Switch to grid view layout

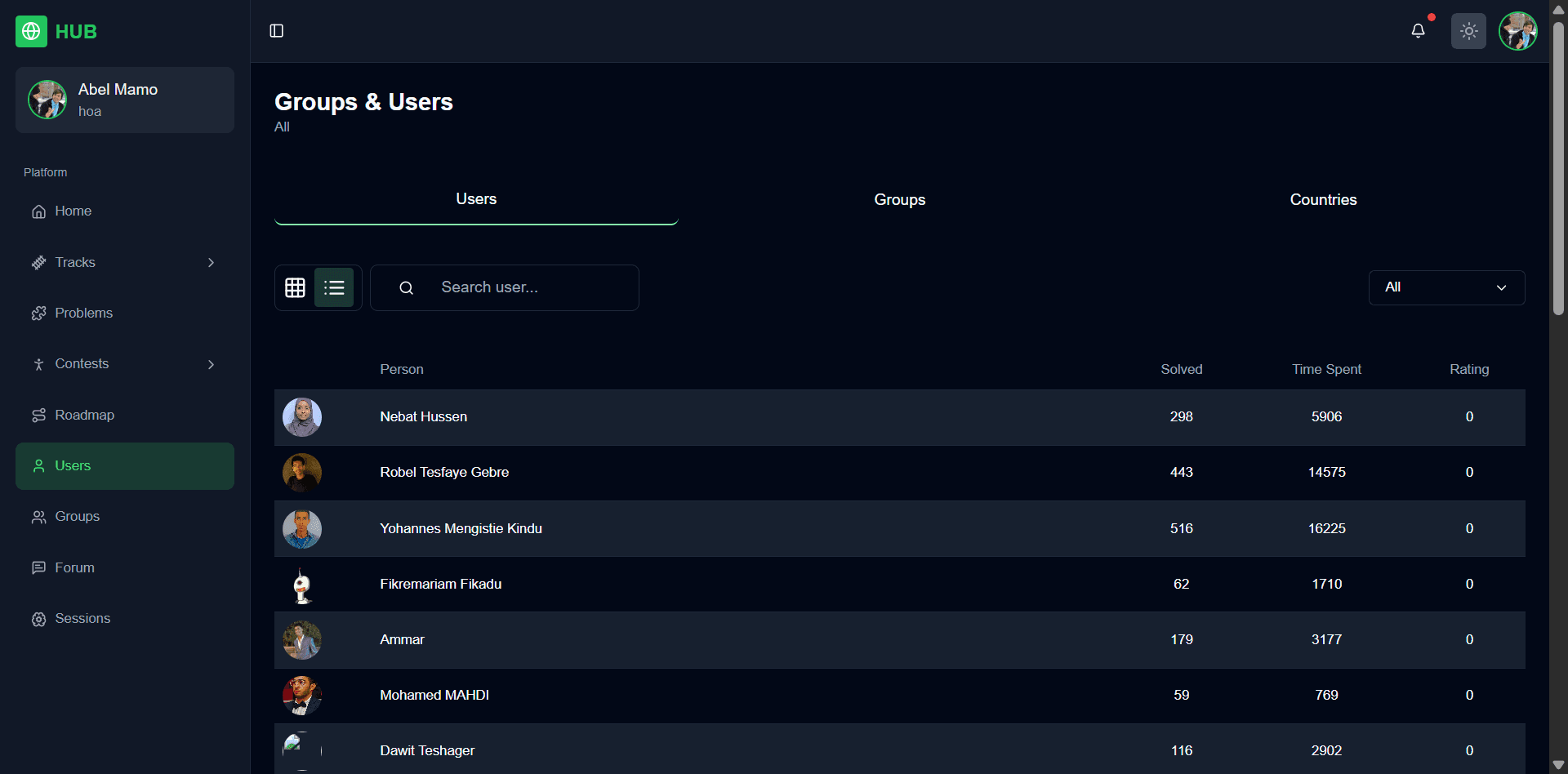[295, 287]
